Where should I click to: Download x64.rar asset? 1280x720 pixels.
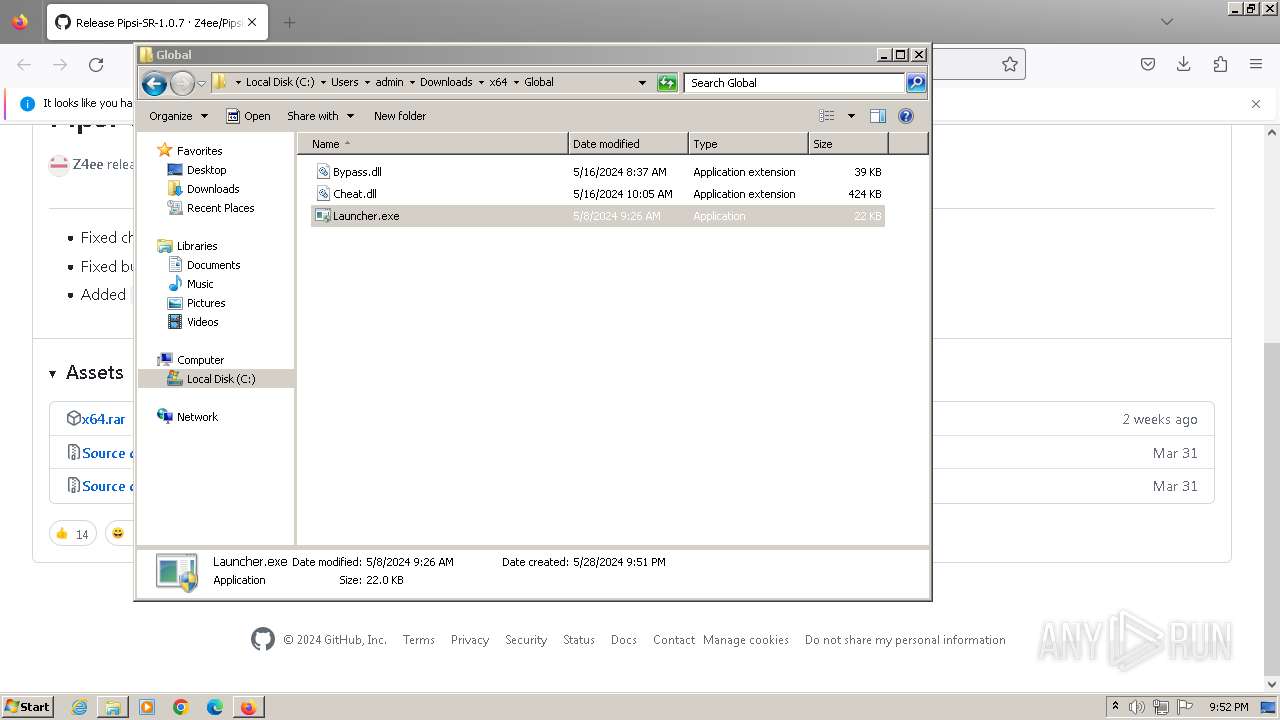[103, 419]
